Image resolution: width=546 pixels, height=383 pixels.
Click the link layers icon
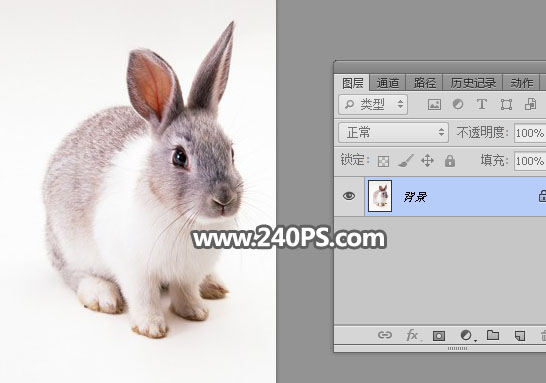click(x=385, y=335)
